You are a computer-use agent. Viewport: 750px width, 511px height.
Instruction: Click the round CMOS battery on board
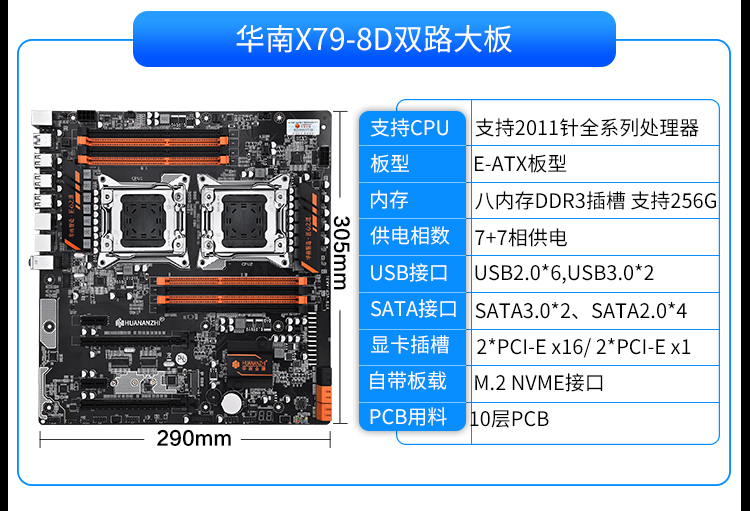(232, 403)
